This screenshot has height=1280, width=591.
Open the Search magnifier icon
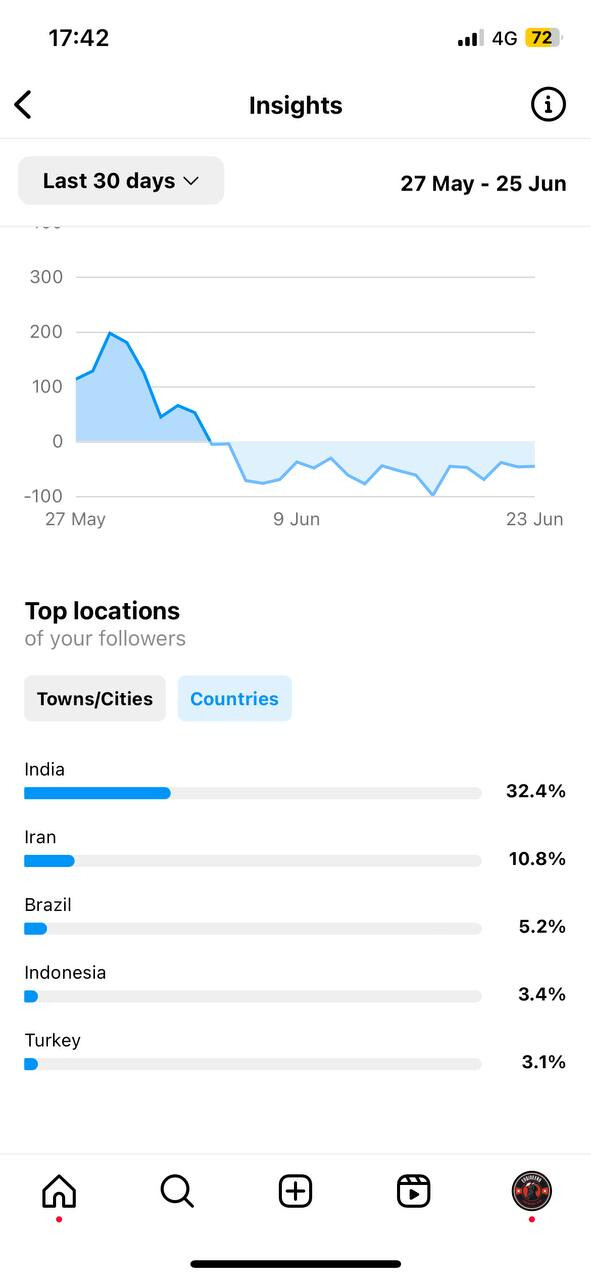(177, 1191)
